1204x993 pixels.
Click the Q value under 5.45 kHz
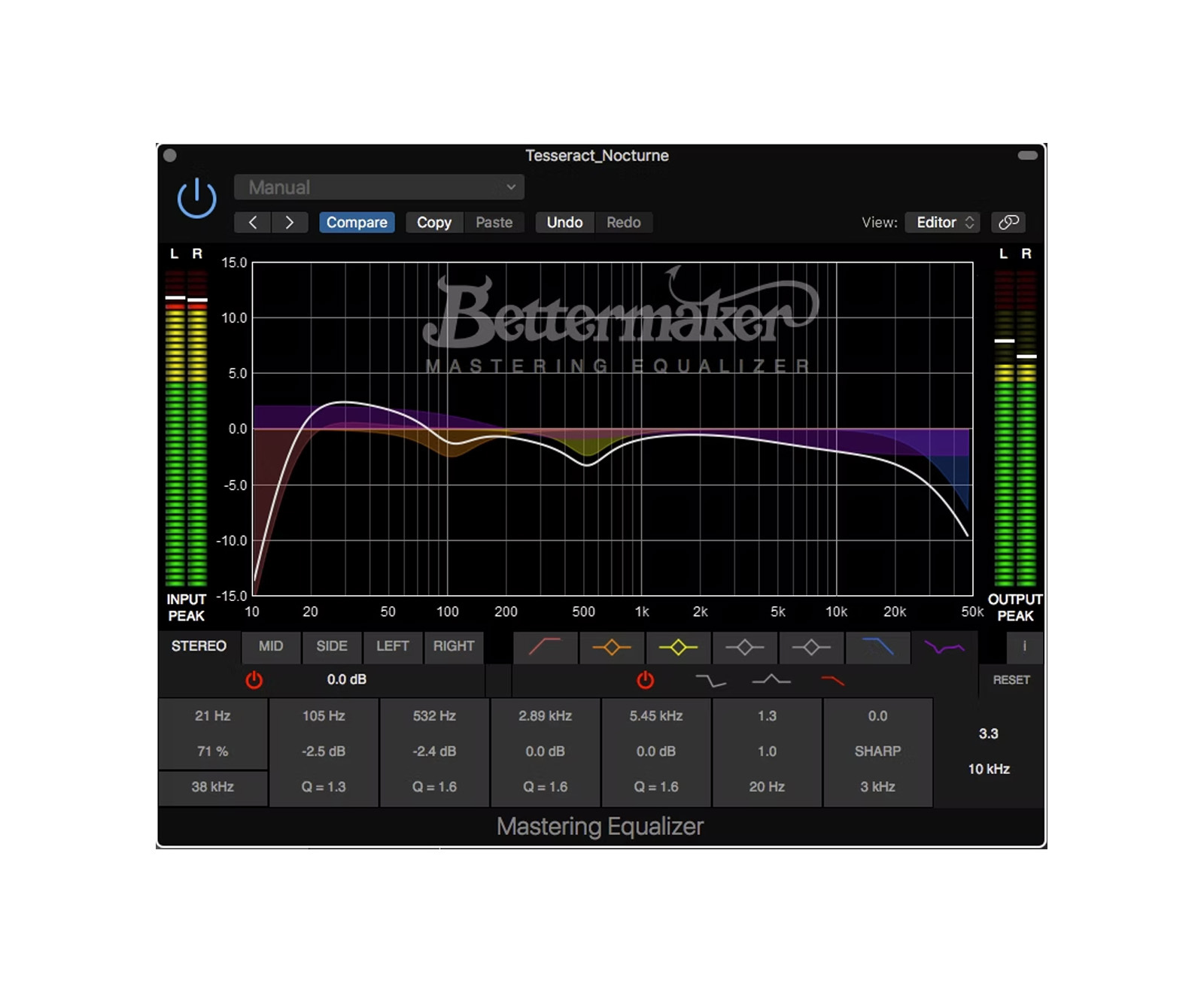click(656, 787)
